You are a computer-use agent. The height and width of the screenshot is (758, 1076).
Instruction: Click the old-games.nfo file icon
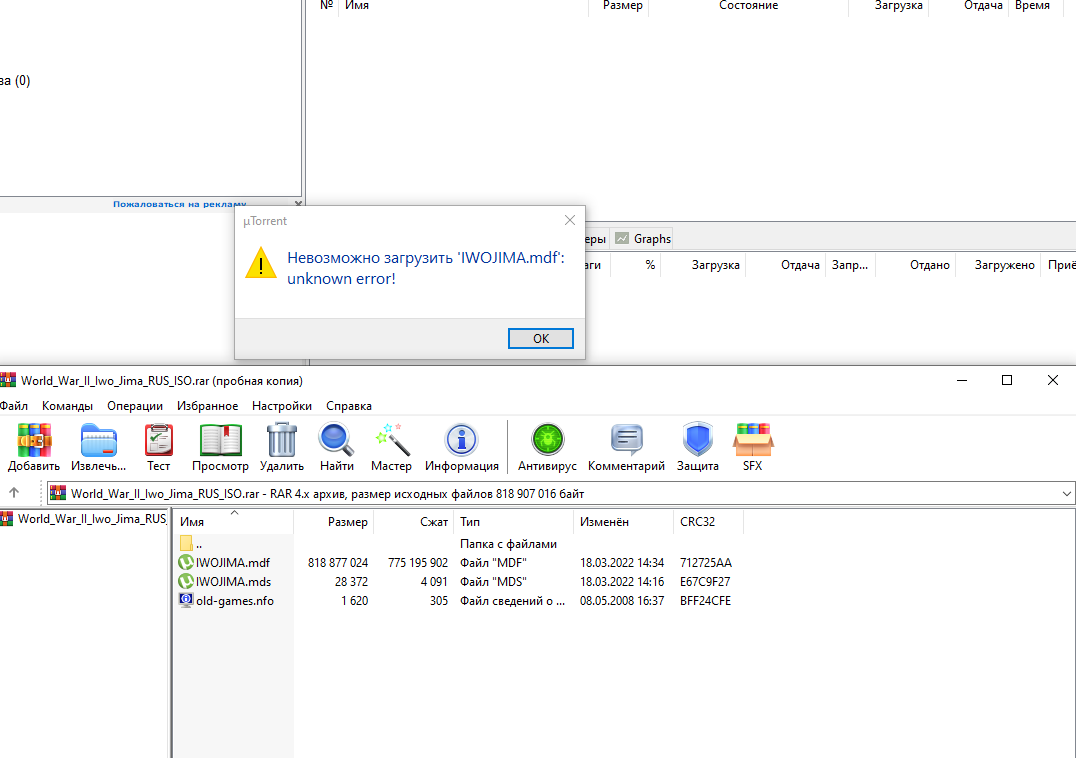(x=186, y=600)
